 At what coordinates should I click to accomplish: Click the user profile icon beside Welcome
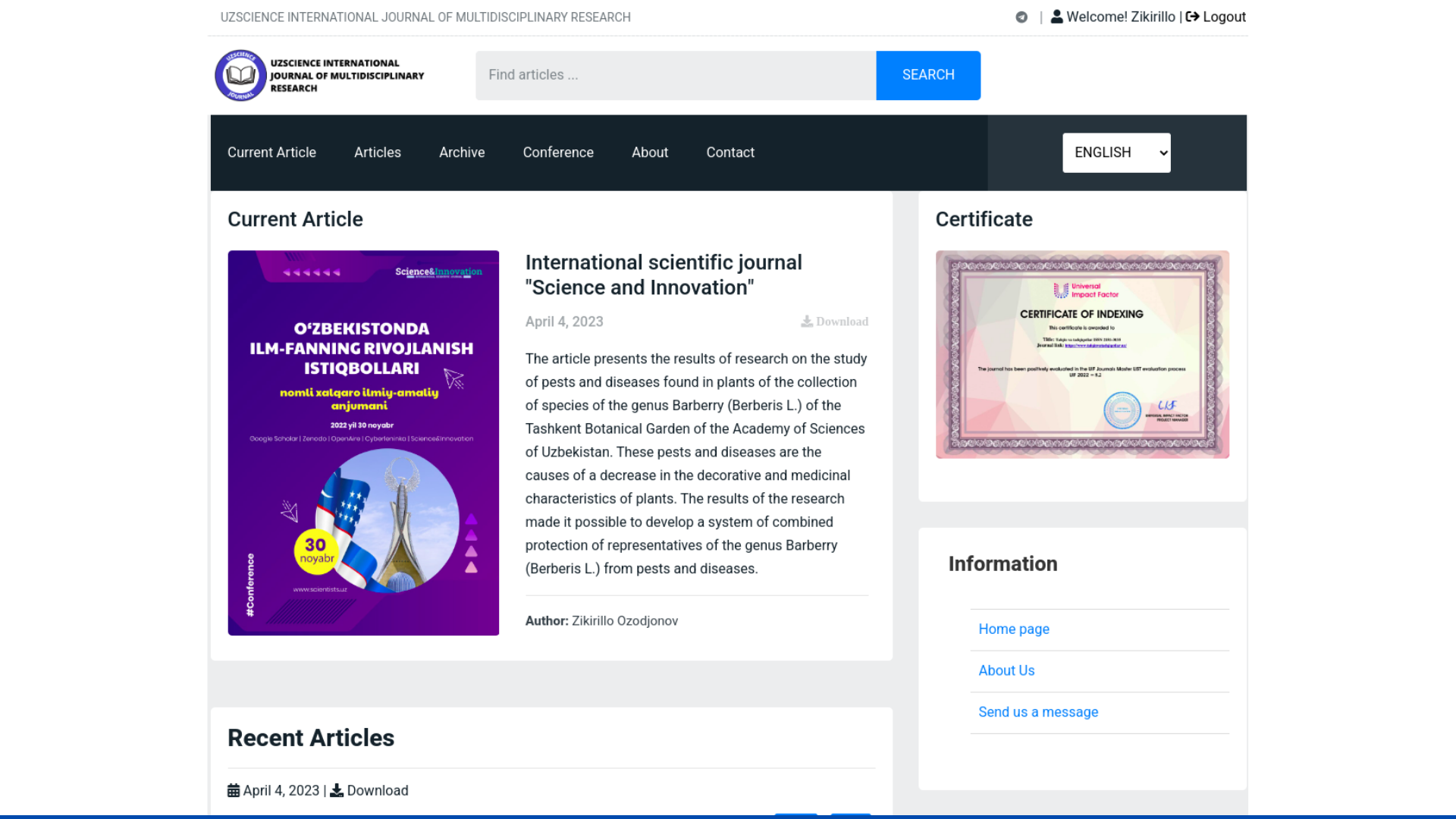pos(1056,17)
